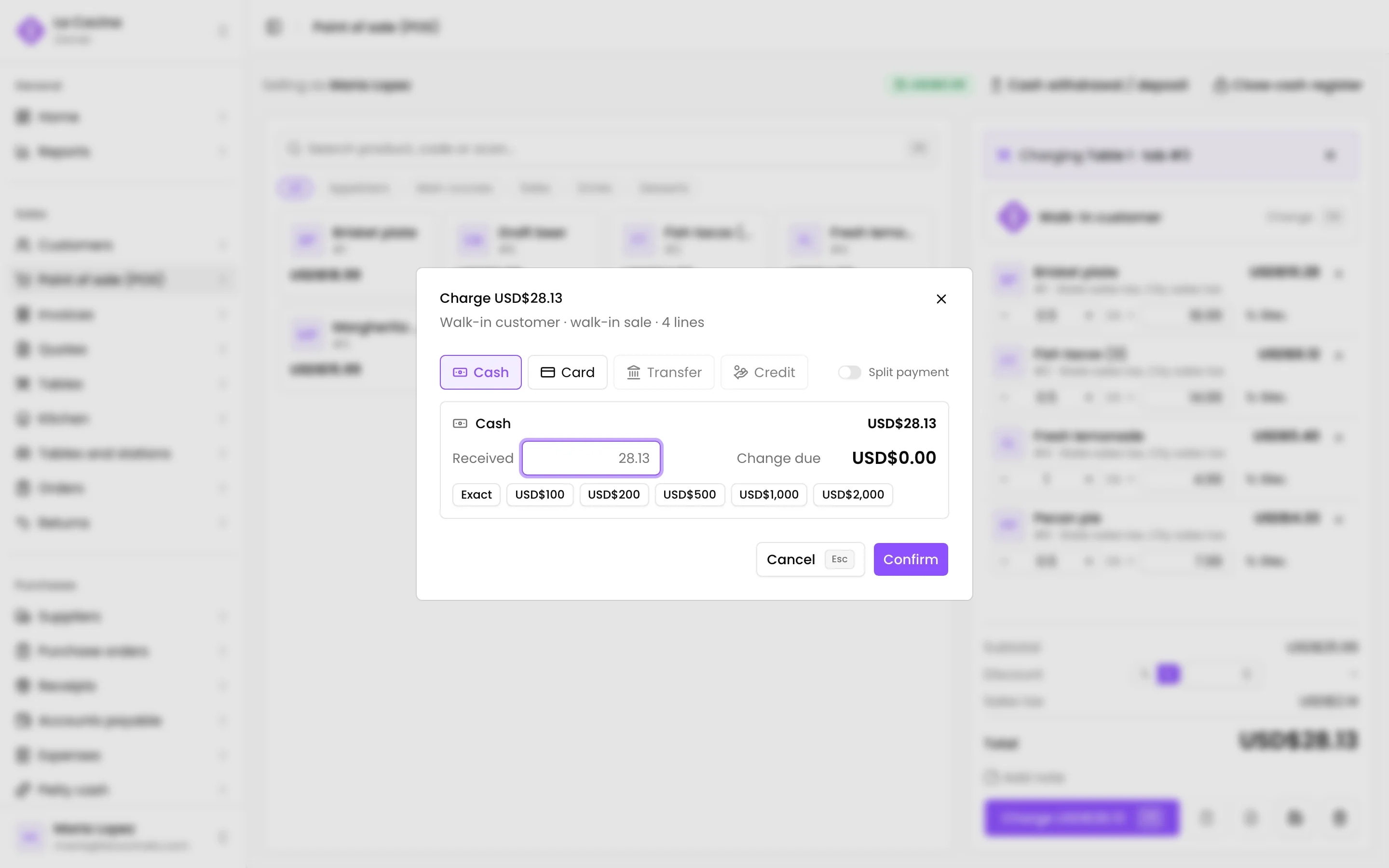
Task: Select the USD$500 quick amount
Action: pos(689,495)
